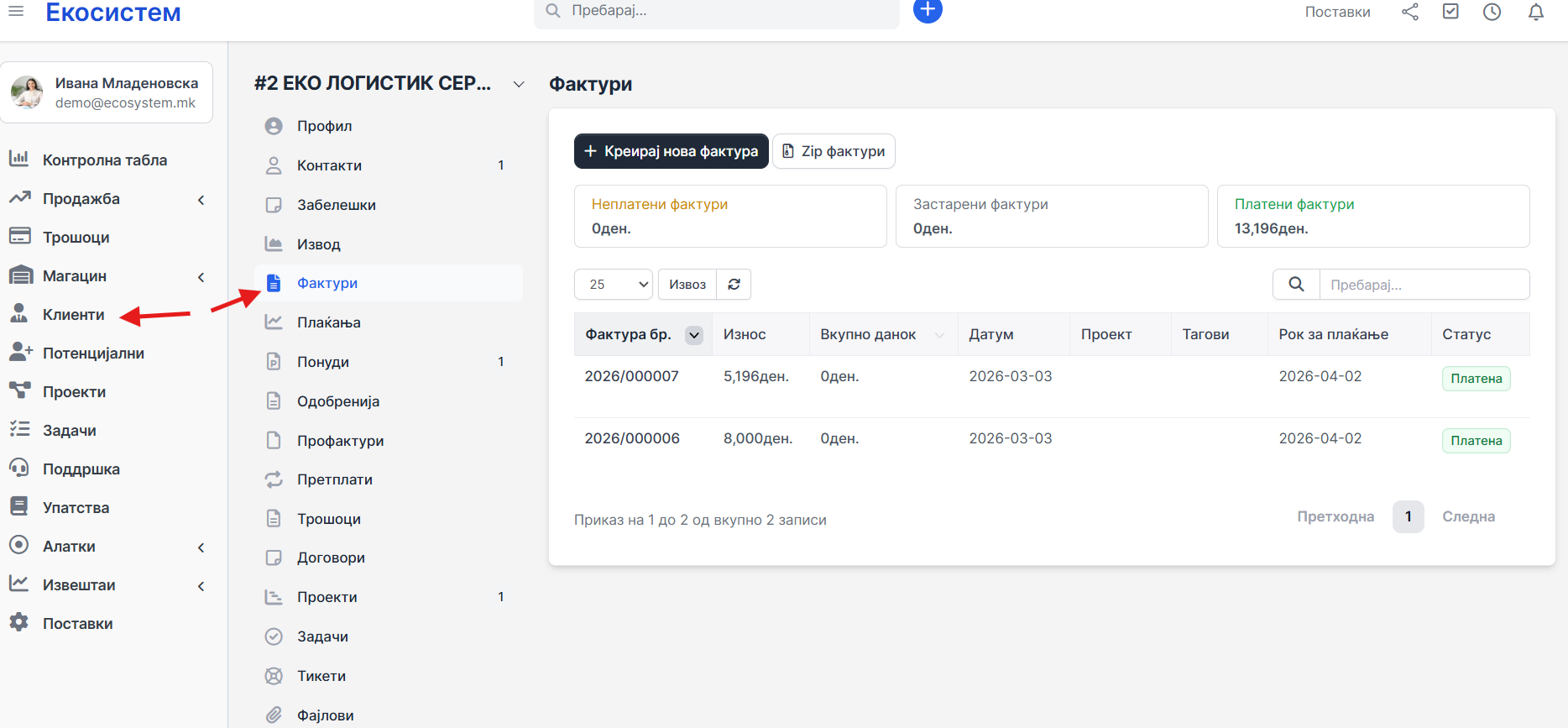
Task: Open the page length dropdown showing 25
Action: (614, 285)
